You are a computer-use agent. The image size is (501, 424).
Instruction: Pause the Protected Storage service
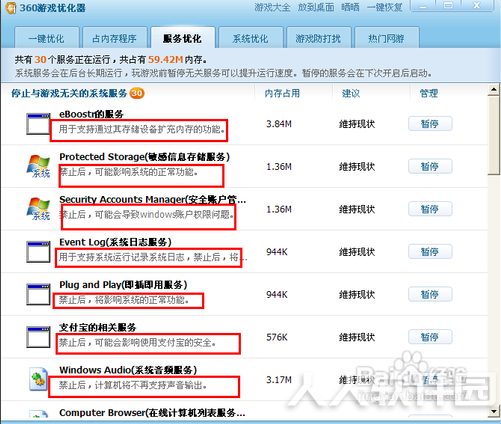430,166
